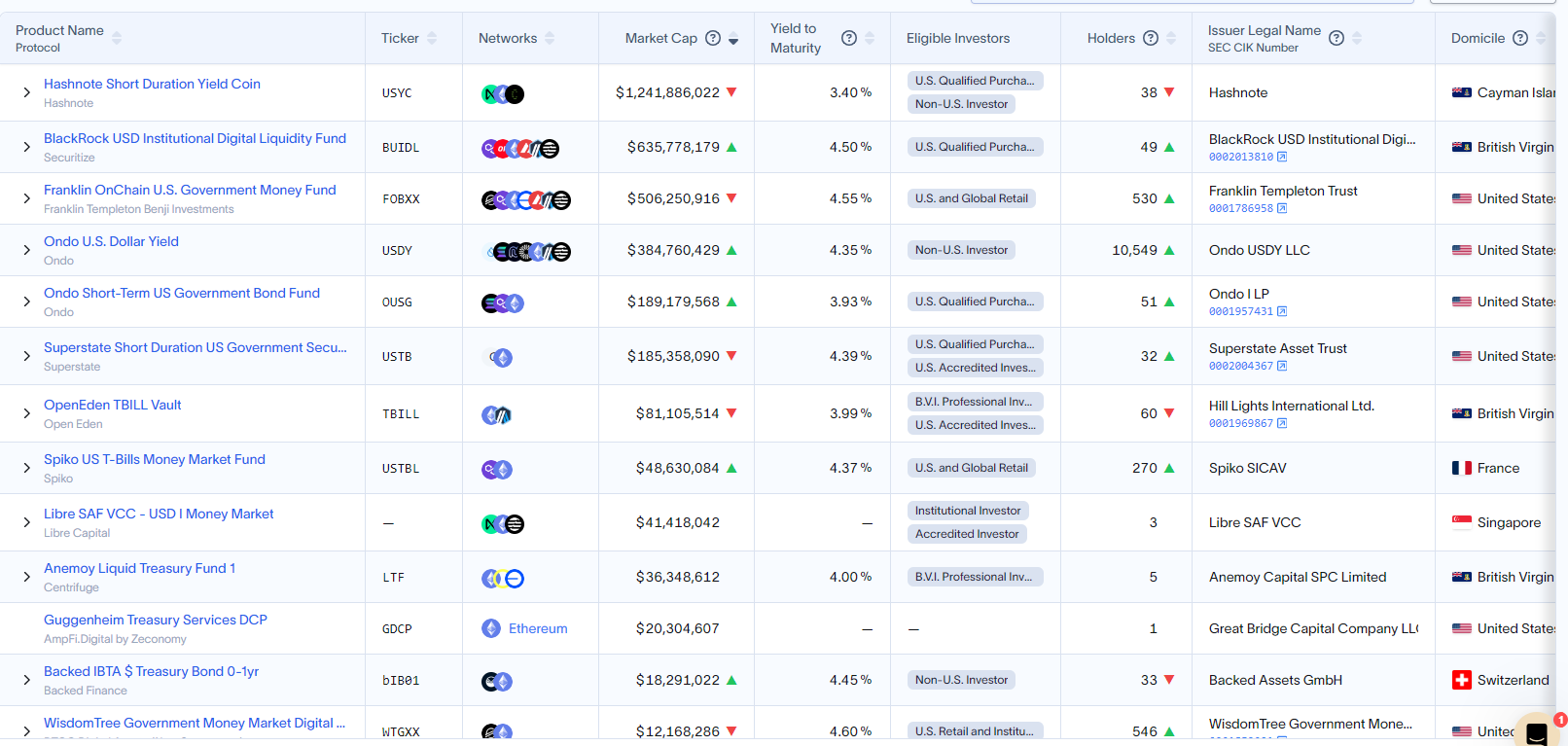Click Franklin Templeton CIK number 0001786958
The height and width of the screenshot is (746, 1568).
[x=1240, y=208]
